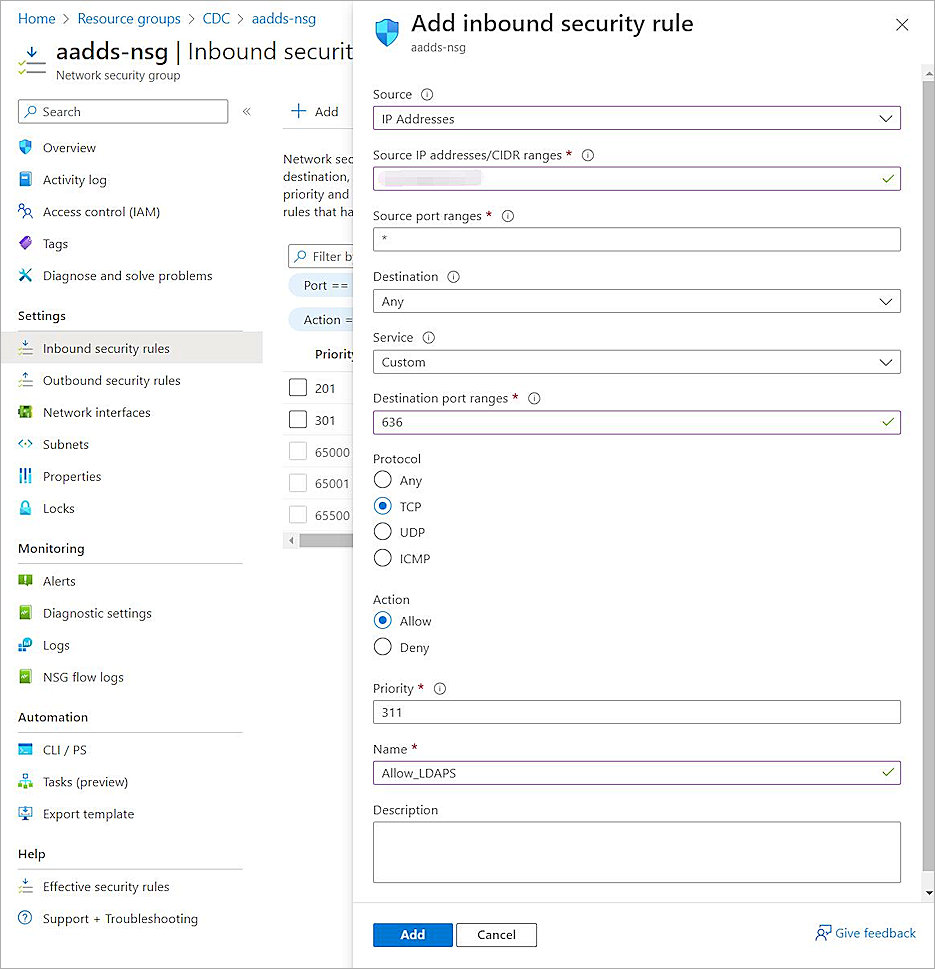
Task: Open Outbound security rules
Action: coord(113,380)
